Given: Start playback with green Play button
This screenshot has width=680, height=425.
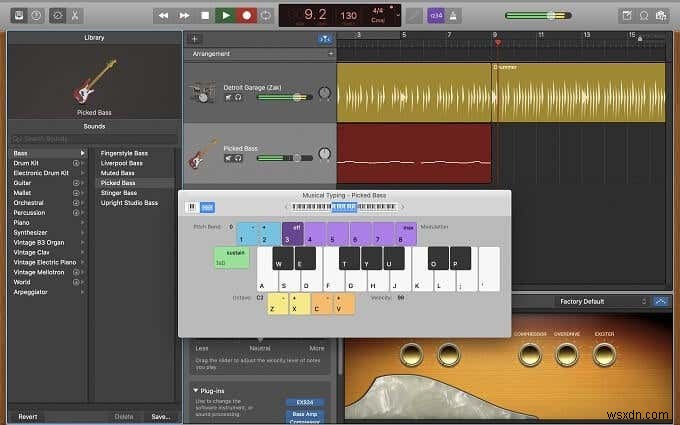Looking at the screenshot, I should point(226,16).
